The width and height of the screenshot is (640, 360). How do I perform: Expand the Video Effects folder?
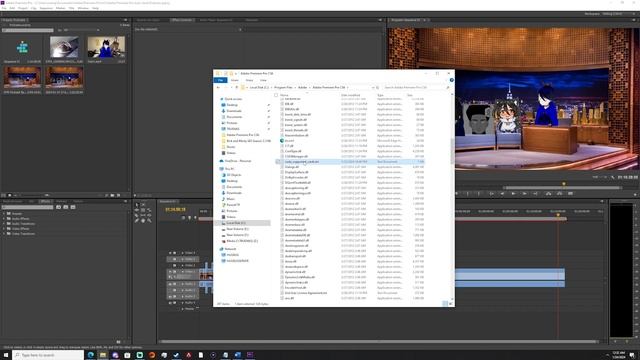click(4, 229)
